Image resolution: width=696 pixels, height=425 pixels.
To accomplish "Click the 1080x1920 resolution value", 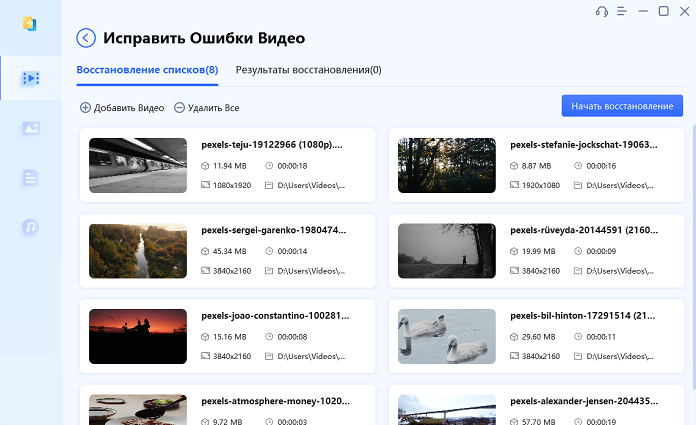I will tap(232, 185).
